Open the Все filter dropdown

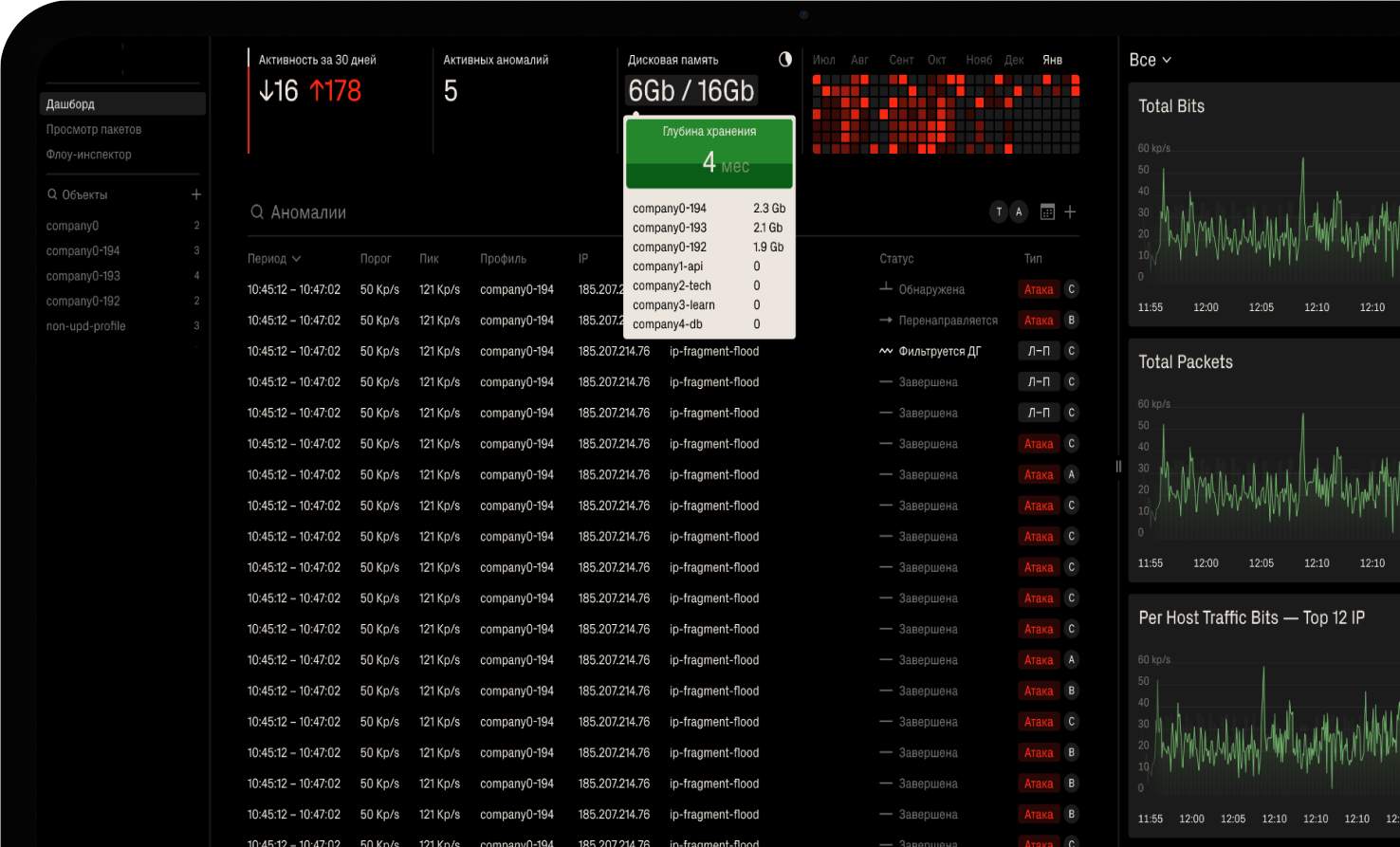point(1151,60)
